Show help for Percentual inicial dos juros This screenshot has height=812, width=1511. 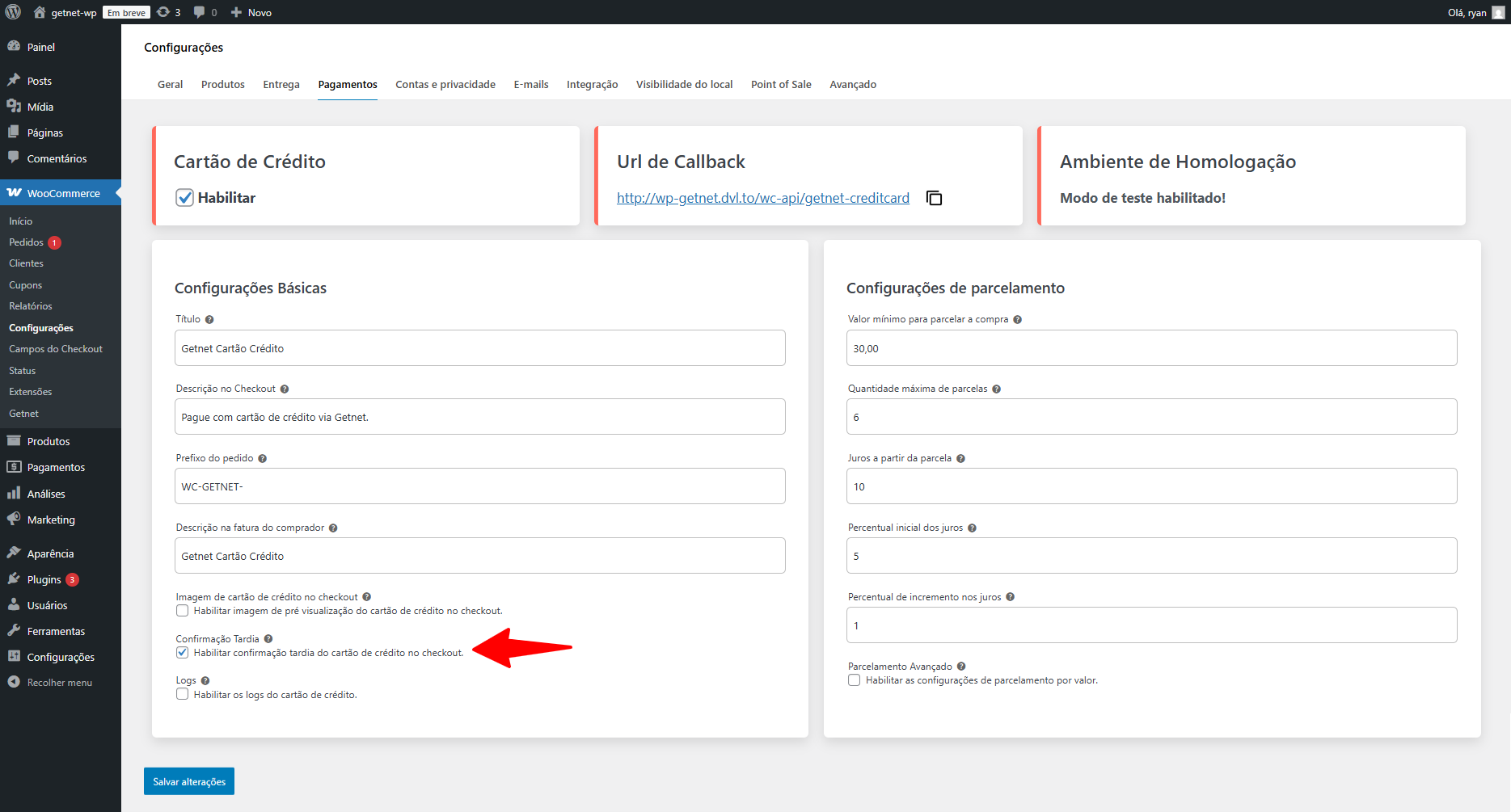click(973, 528)
